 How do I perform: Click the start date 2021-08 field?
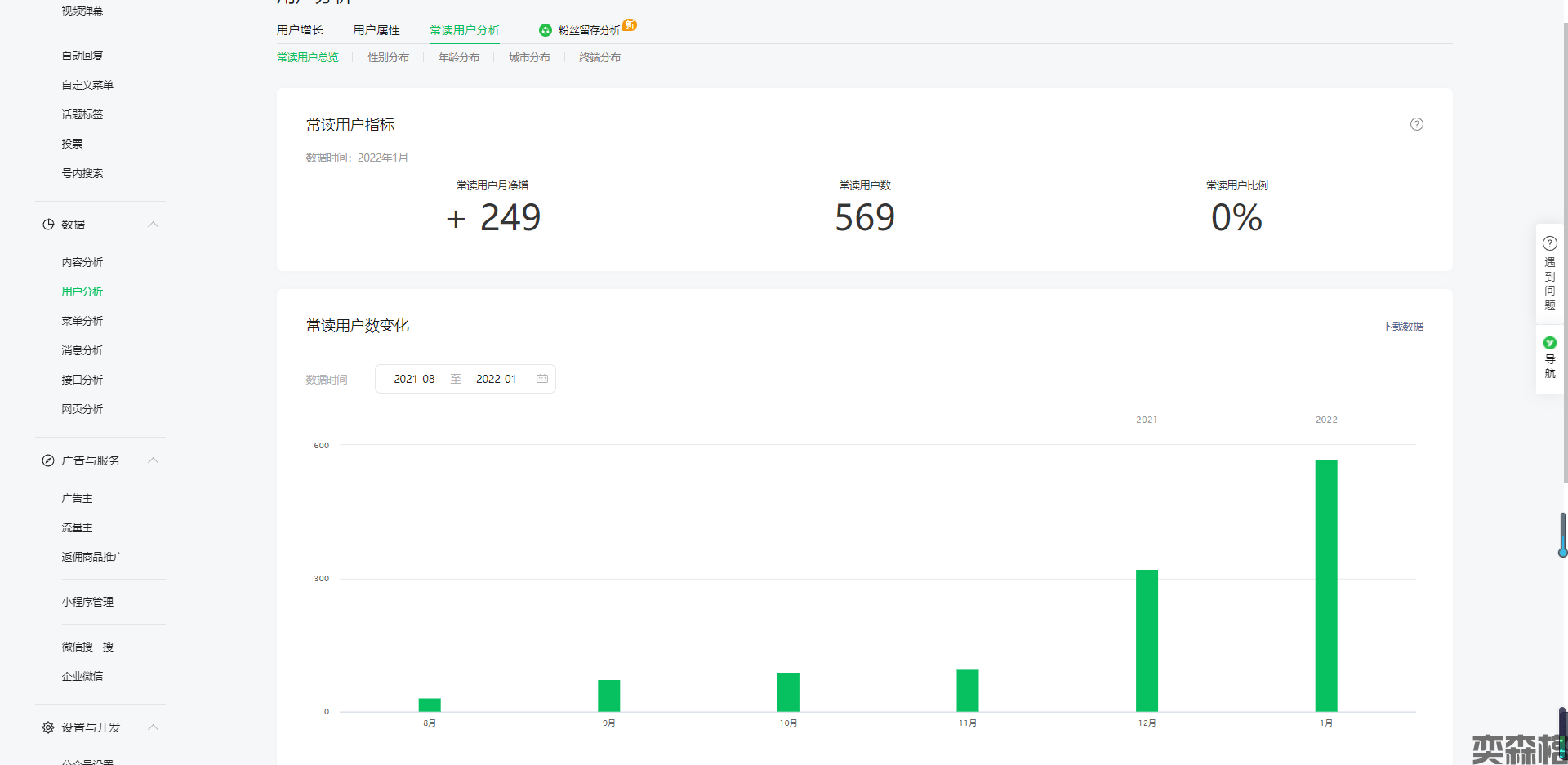coord(414,379)
